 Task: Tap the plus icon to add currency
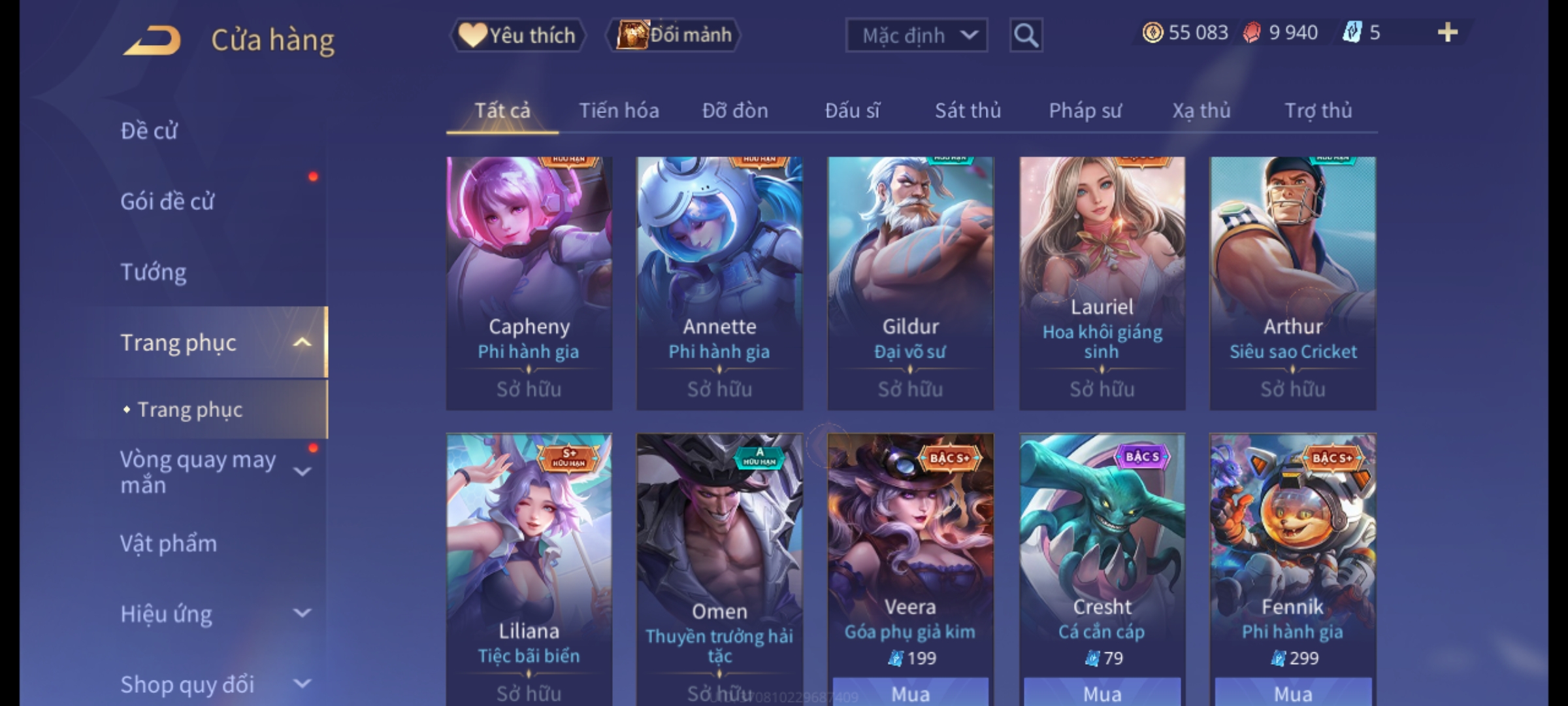pyautogui.click(x=1448, y=32)
